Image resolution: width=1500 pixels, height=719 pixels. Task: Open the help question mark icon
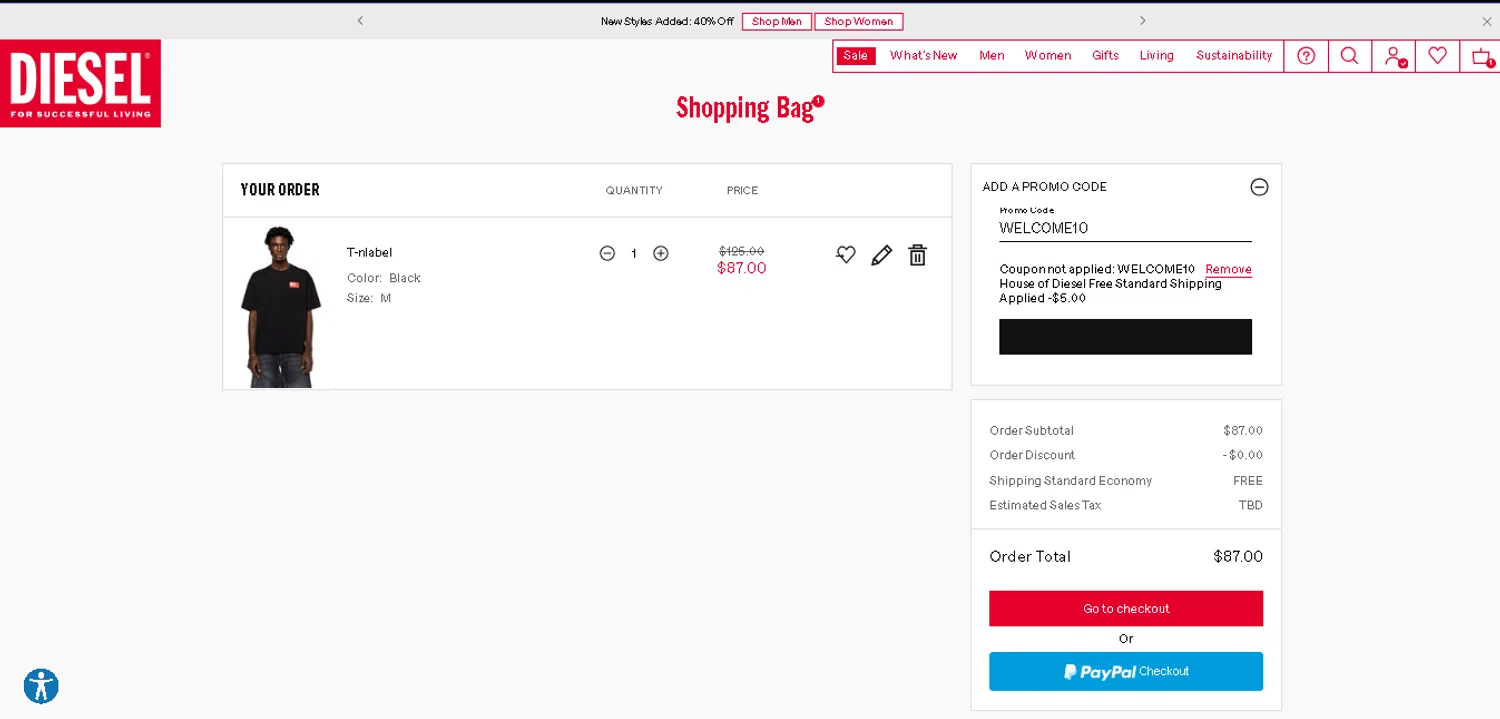click(1306, 56)
